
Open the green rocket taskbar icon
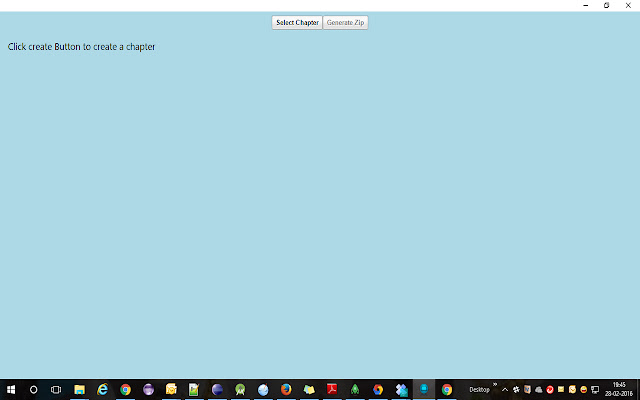(x=355, y=389)
